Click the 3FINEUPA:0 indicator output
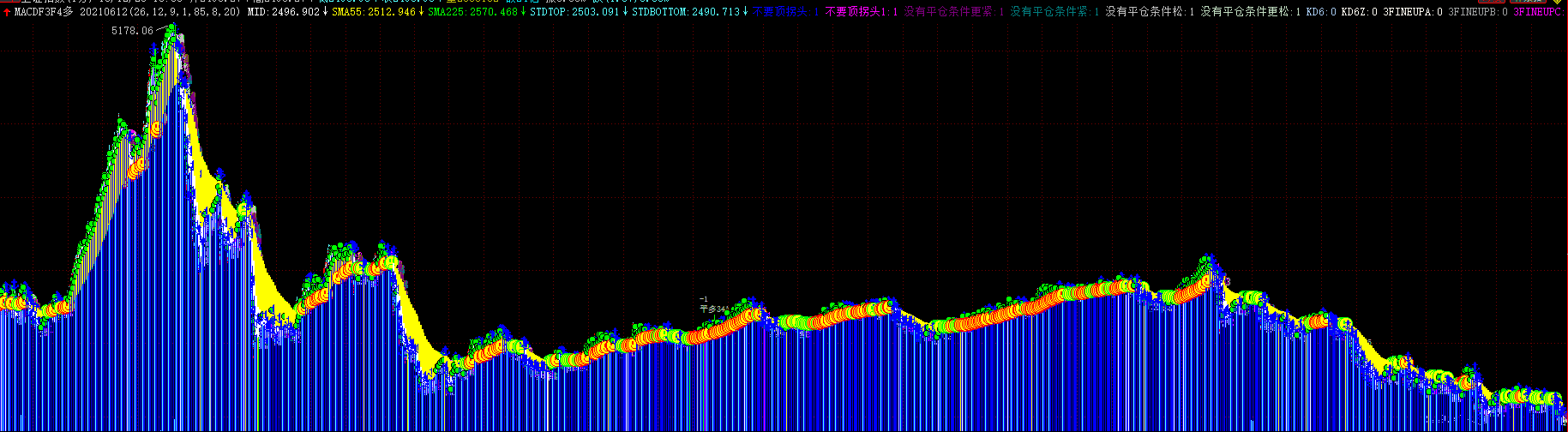The height and width of the screenshot is (432, 1568). click(x=1413, y=12)
